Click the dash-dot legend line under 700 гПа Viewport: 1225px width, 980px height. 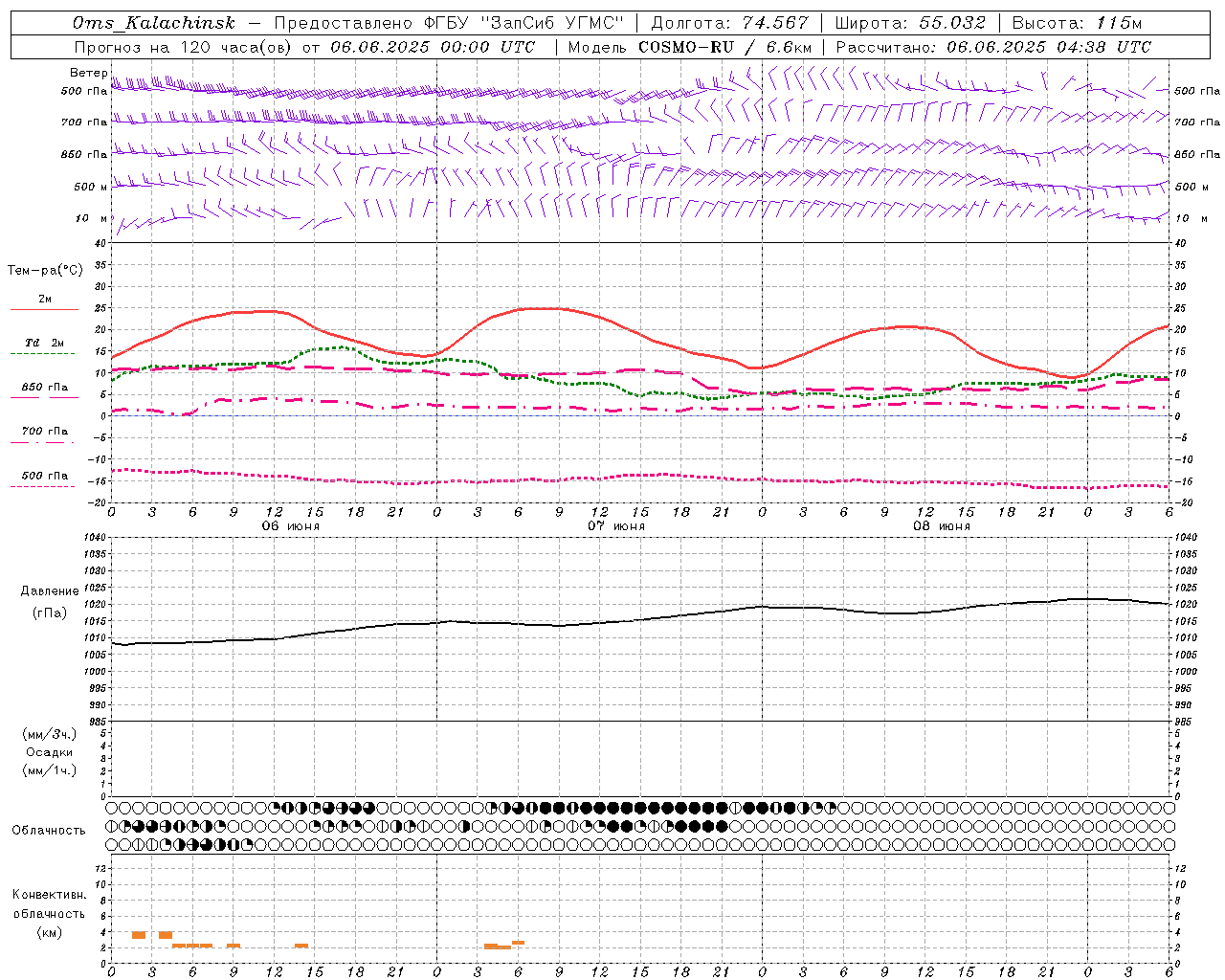coord(42,442)
